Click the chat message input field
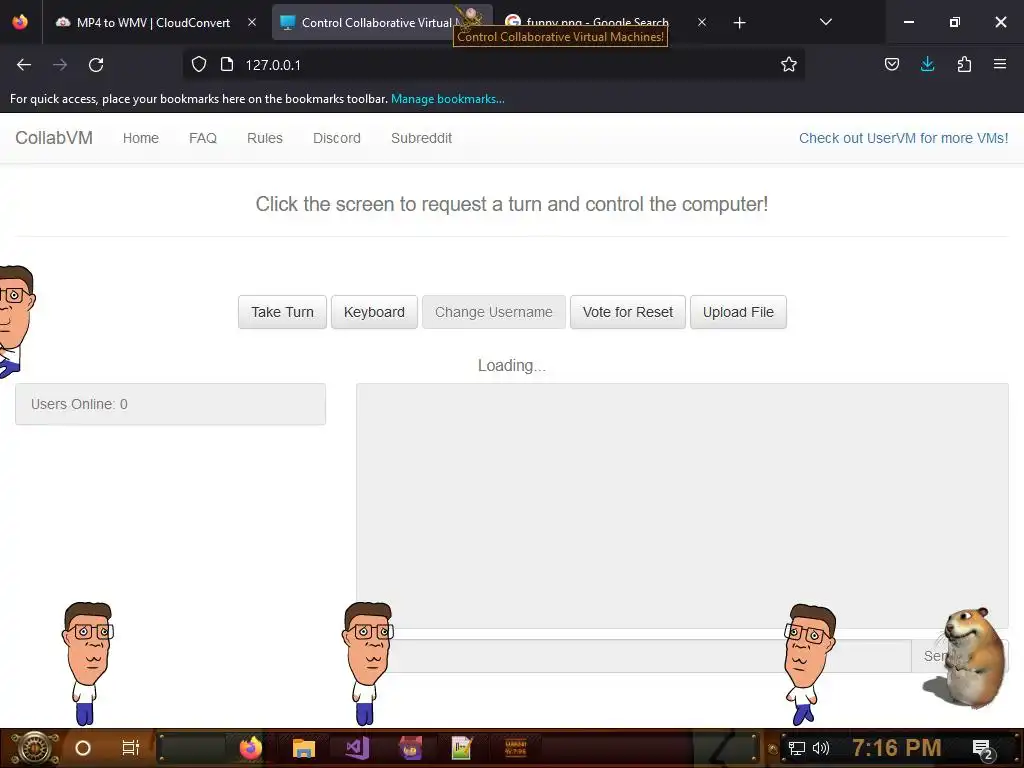 633,656
